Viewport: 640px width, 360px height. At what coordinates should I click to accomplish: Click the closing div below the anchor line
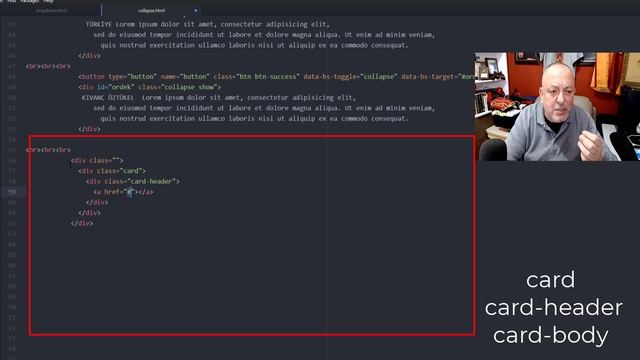[97, 202]
